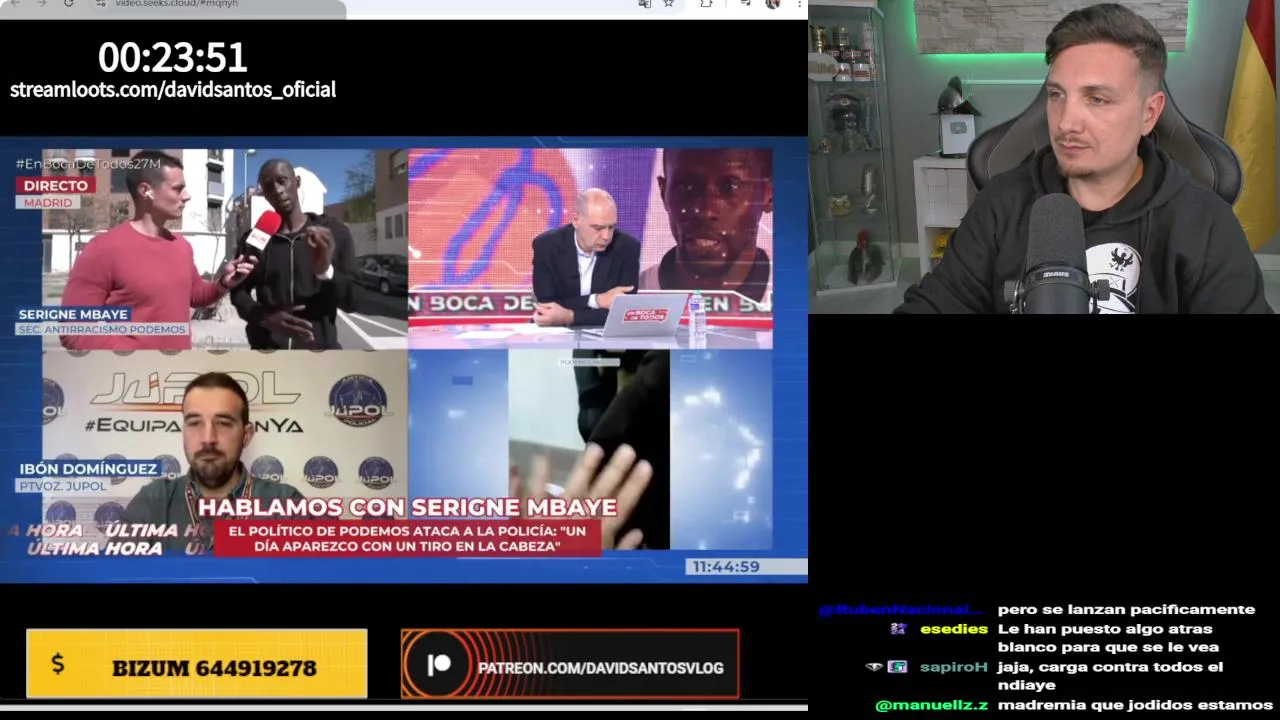Click the Serigne Mbaye street interview panel
The image size is (1280, 720).
(225, 248)
